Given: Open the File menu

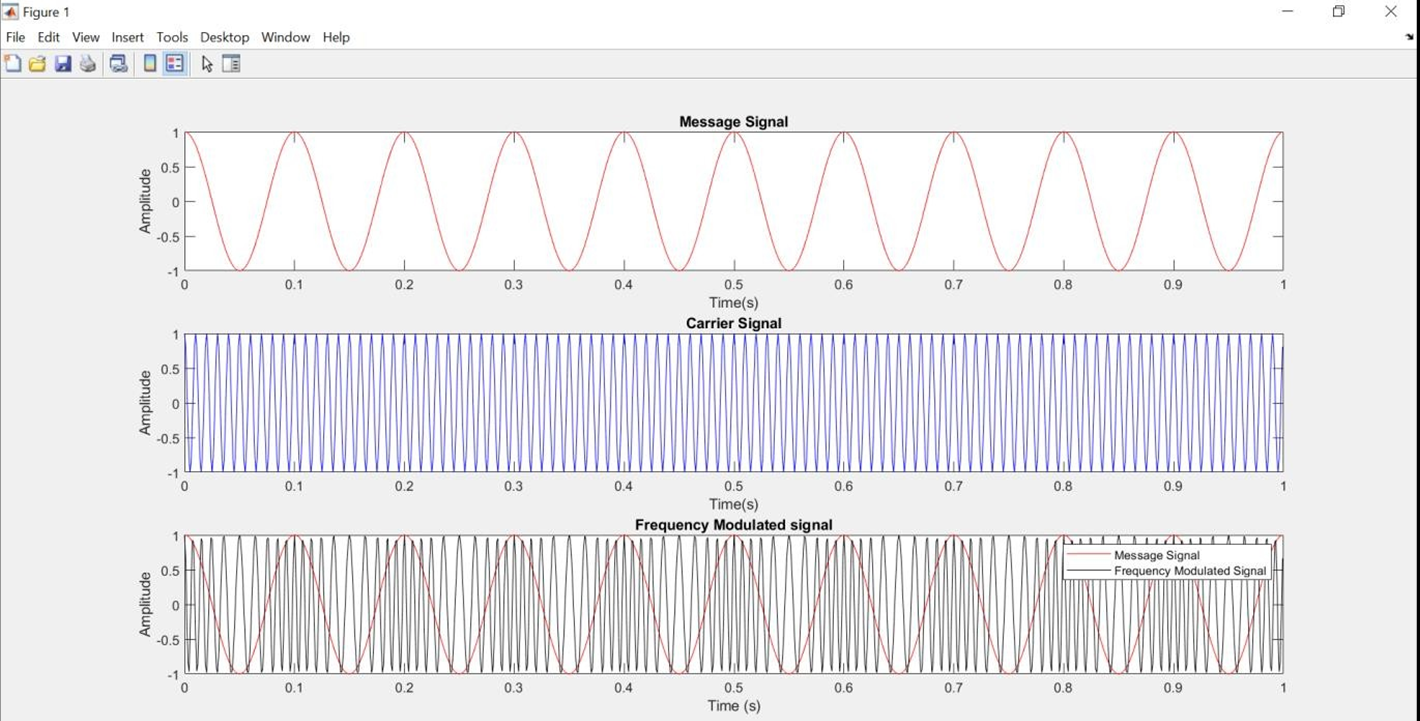Looking at the screenshot, I should pos(15,37).
